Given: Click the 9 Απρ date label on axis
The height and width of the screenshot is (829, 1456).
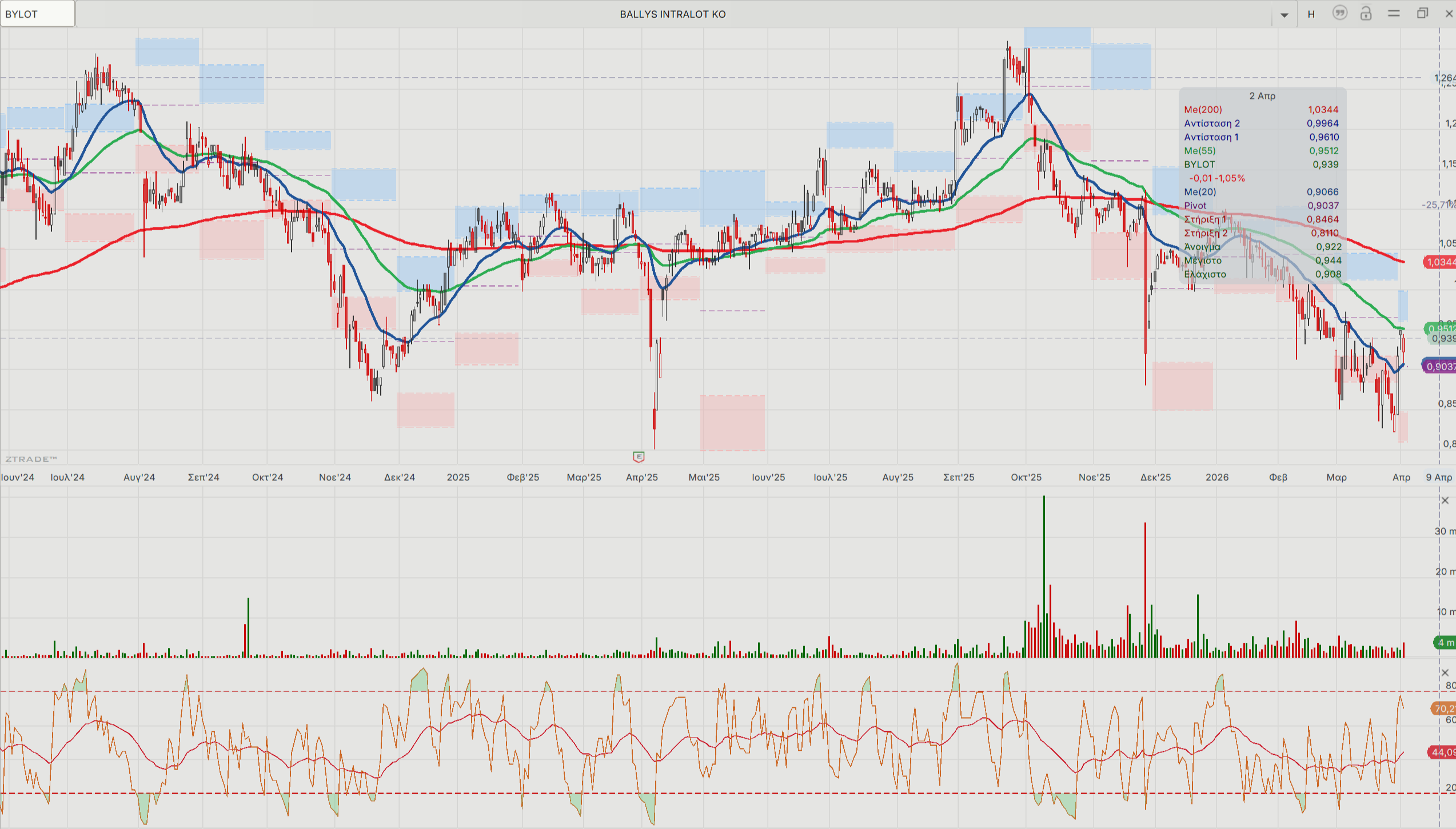Looking at the screenshot, I should 1439,477.
